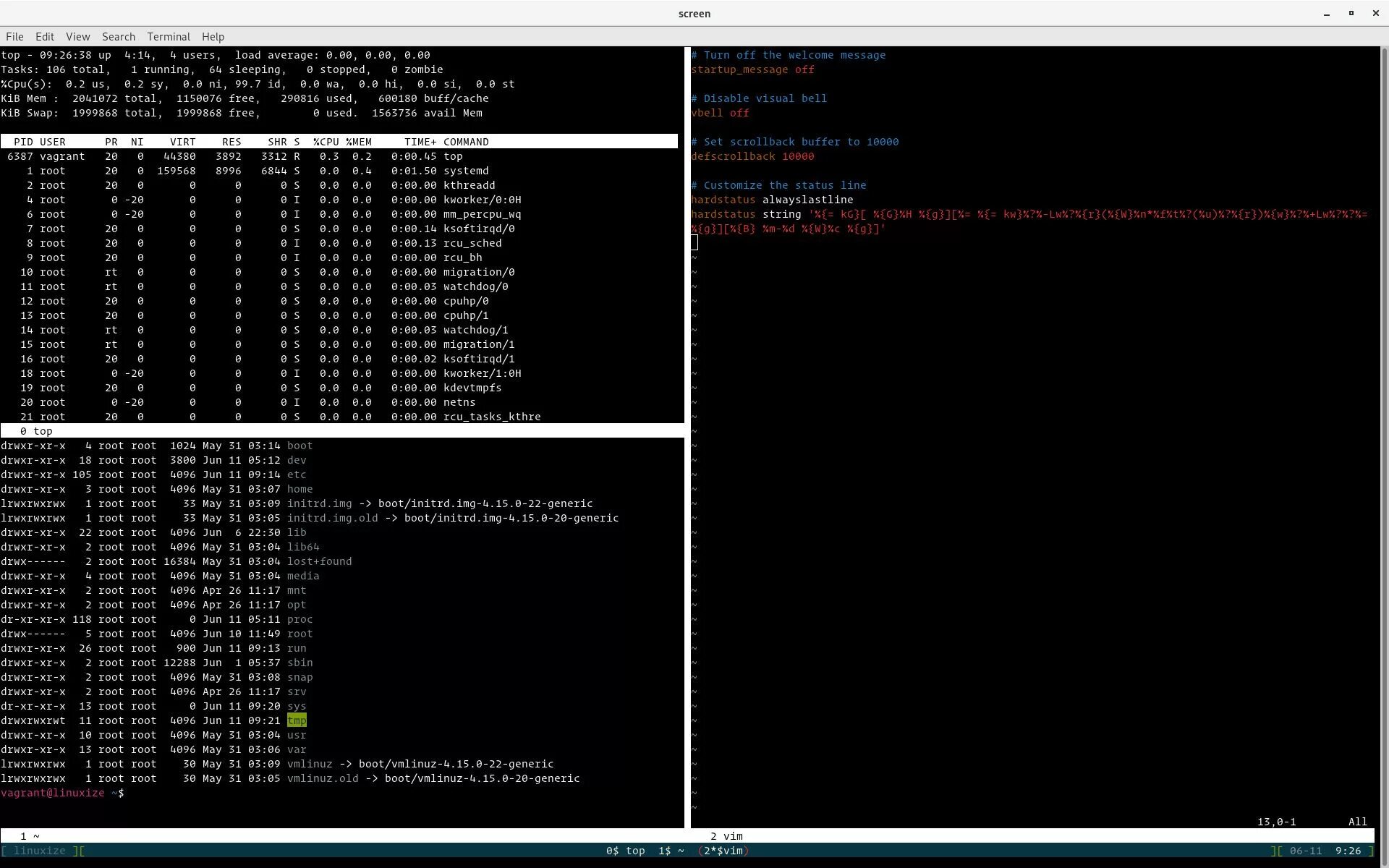1389x868 pixels.
Task: Open the File menu
Action: (x=14, y=37)
